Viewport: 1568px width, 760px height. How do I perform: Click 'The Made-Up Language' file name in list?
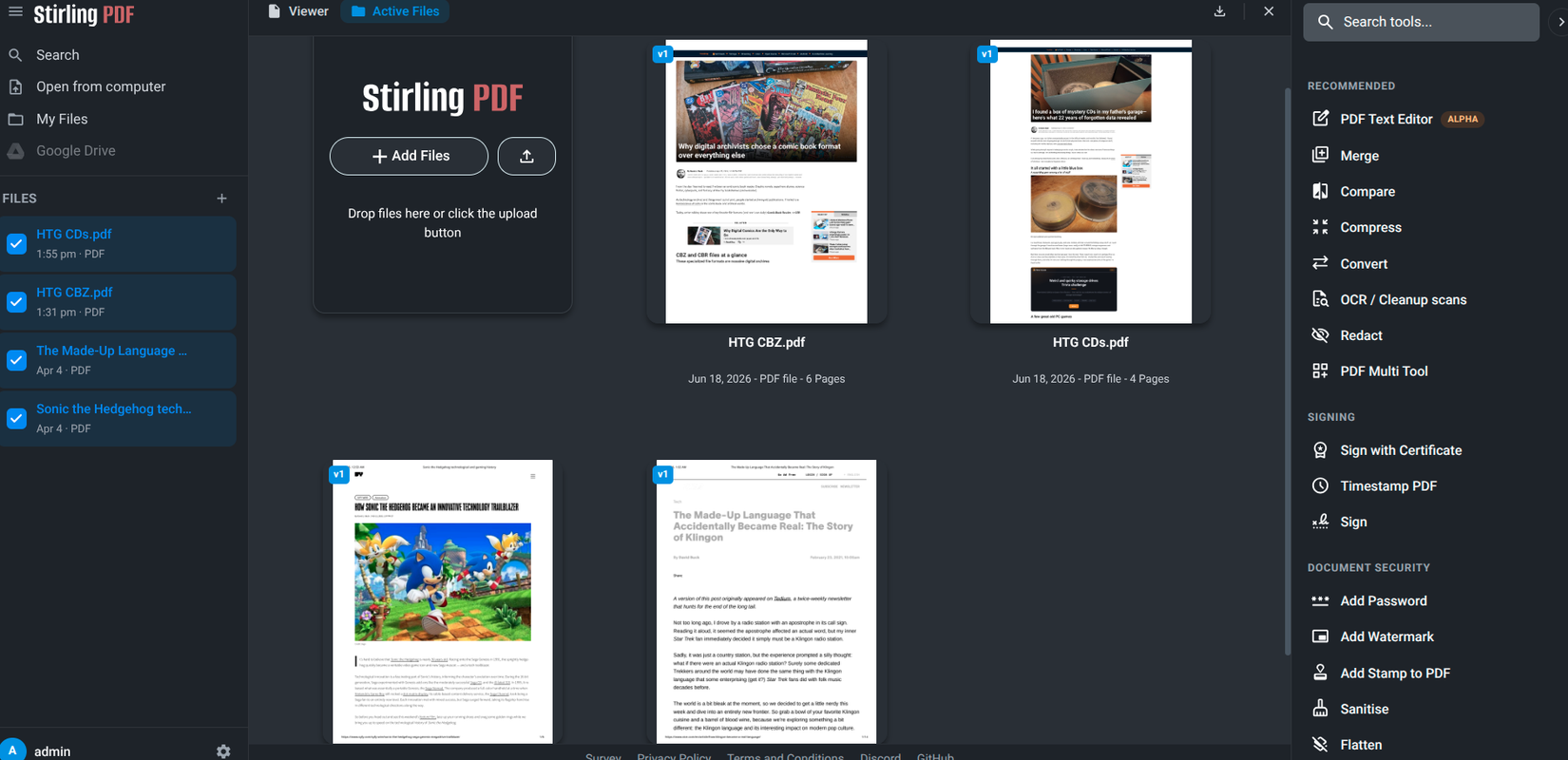click(112, 351)
